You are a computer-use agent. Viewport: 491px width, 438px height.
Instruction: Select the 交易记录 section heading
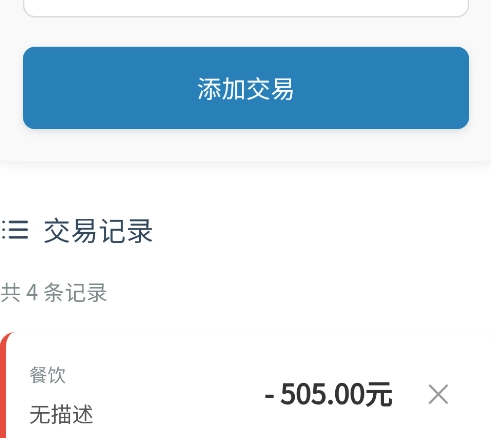[x=98, y=231]
